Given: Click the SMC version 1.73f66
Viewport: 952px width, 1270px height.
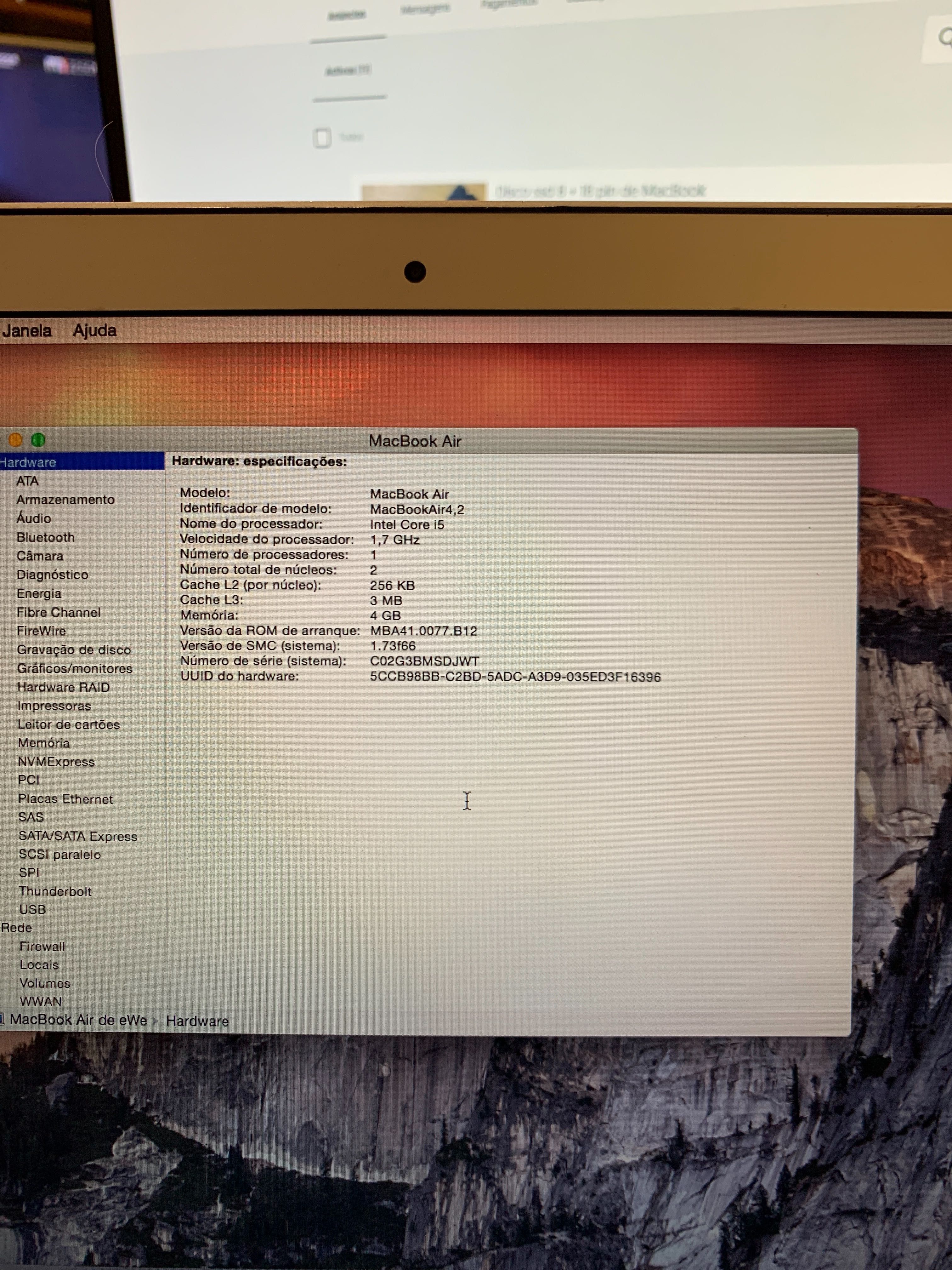Looking at the screenshot, I should (393, 646).
